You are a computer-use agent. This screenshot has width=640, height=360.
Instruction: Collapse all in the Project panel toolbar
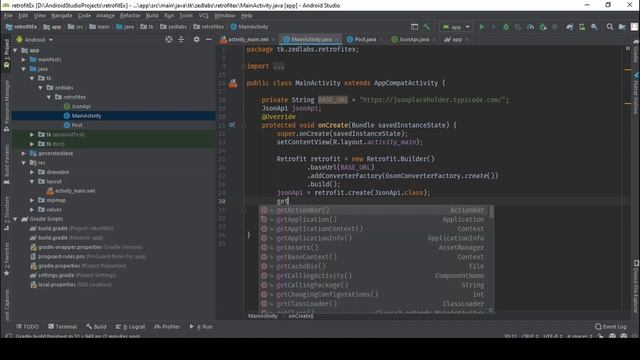181,40
